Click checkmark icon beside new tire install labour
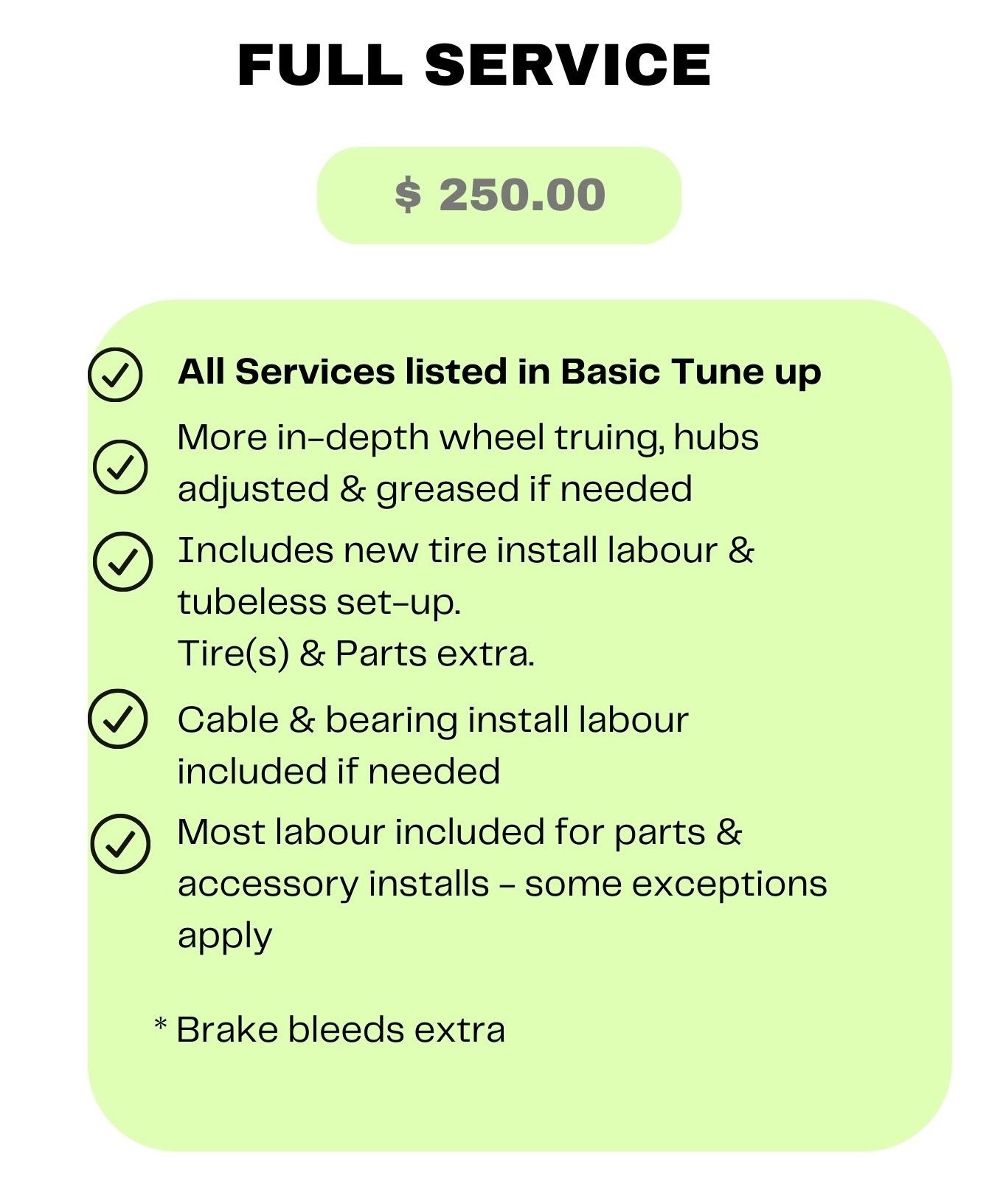 click(123, 561)
